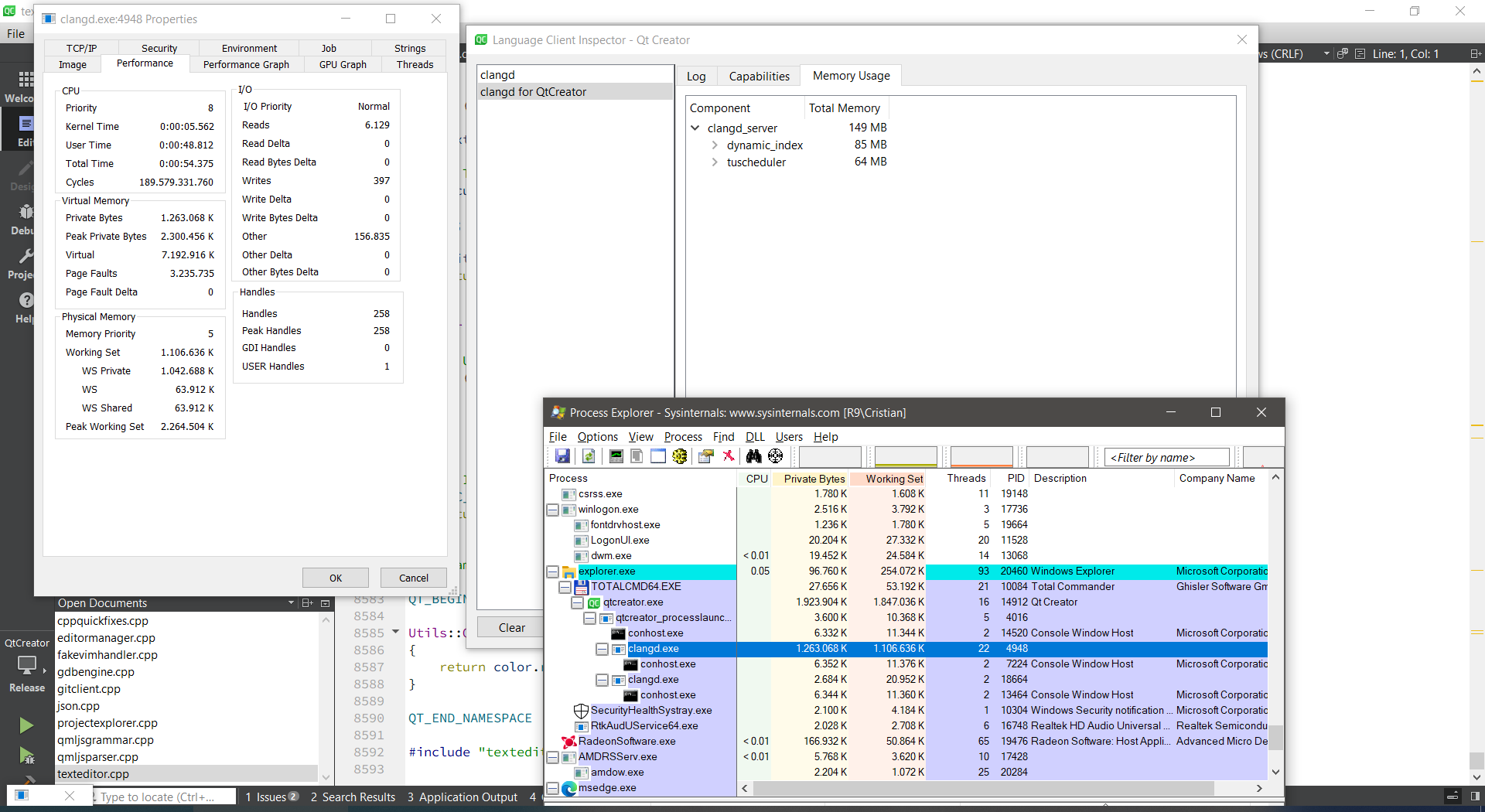Click yellow gear icon in Process Explorer toolbar

click(680, 456)
